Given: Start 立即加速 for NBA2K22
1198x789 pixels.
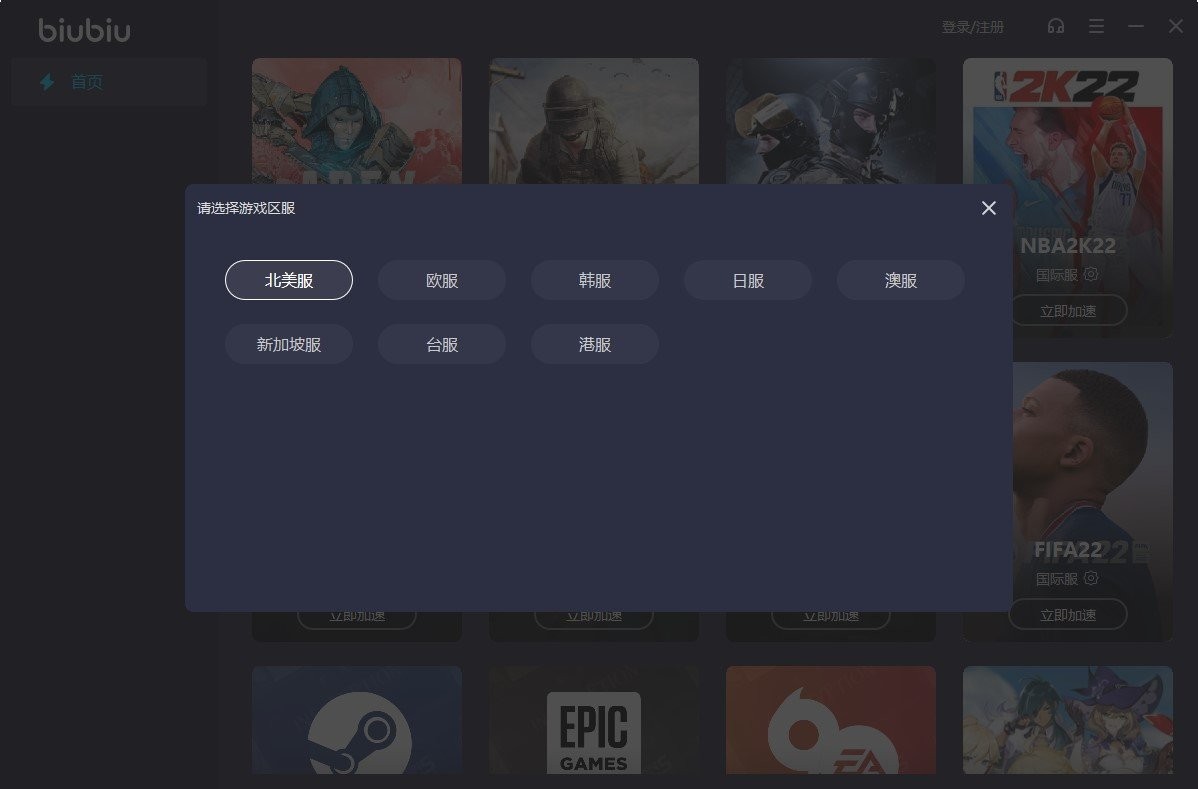Looking at the screenshot, I should 1068,311.
